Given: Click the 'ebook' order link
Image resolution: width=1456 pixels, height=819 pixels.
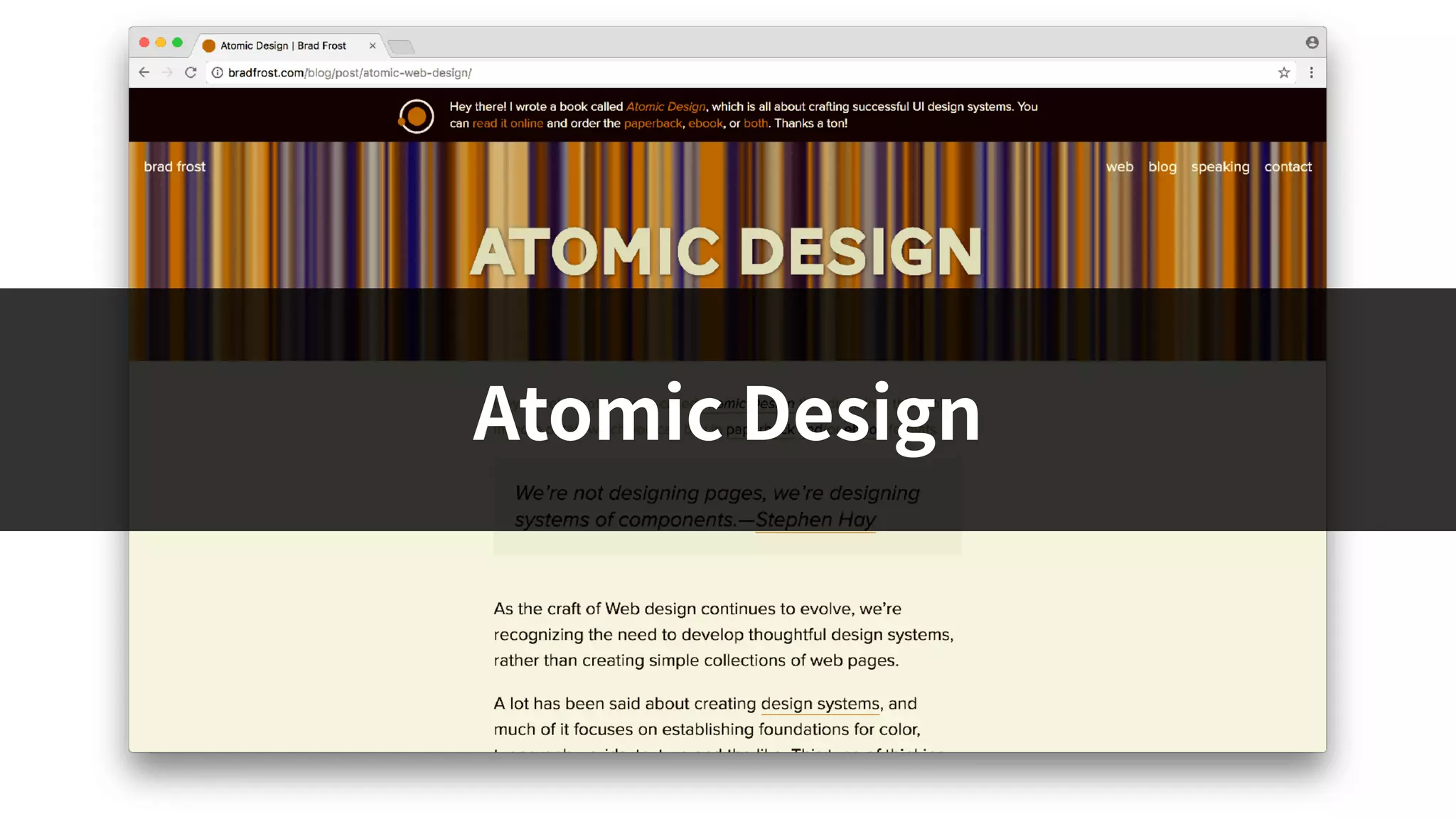Looking at the screenshot, I should coord(705,124).
